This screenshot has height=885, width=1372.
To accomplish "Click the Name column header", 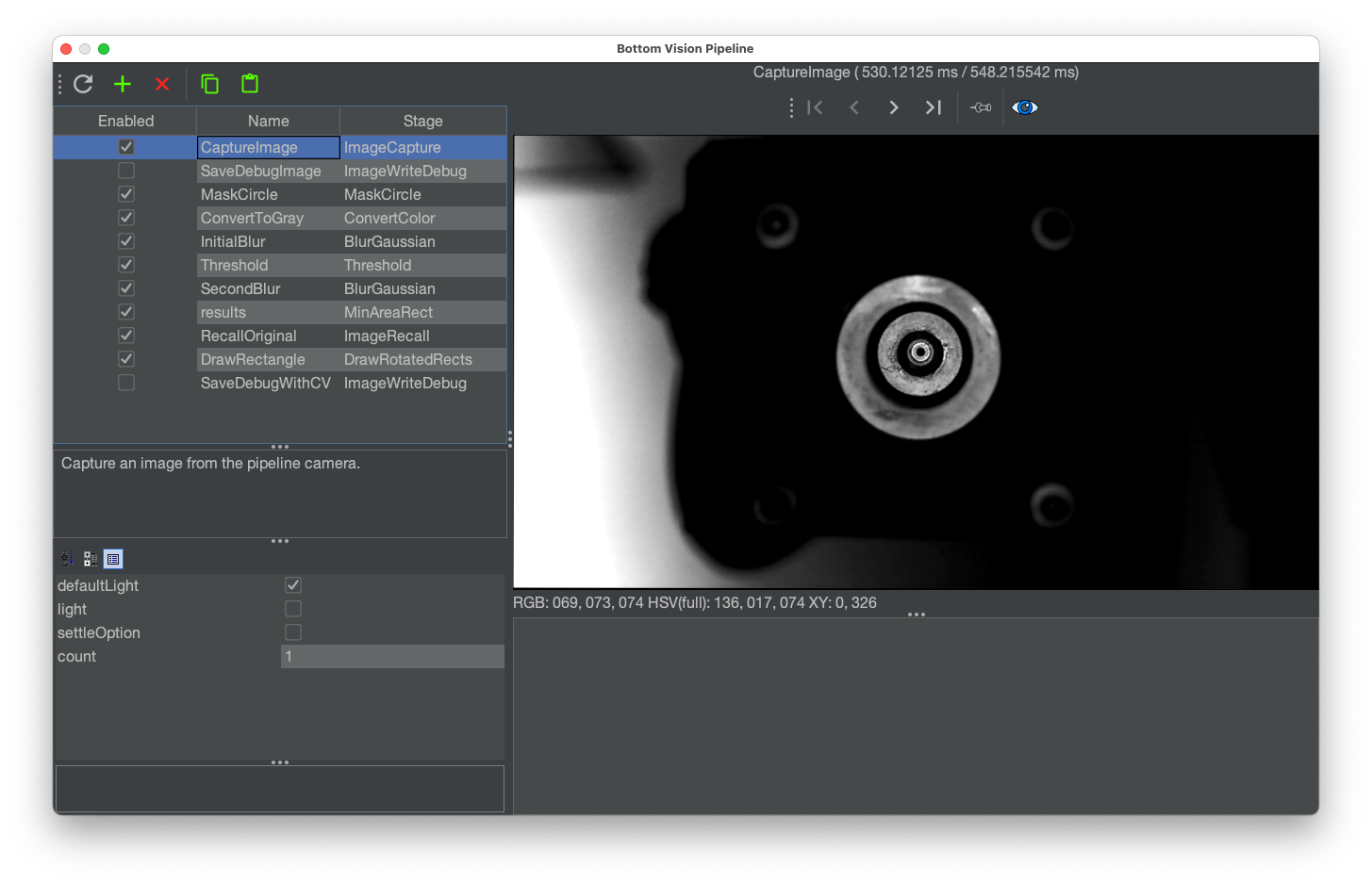I will [x=268, y=121].
